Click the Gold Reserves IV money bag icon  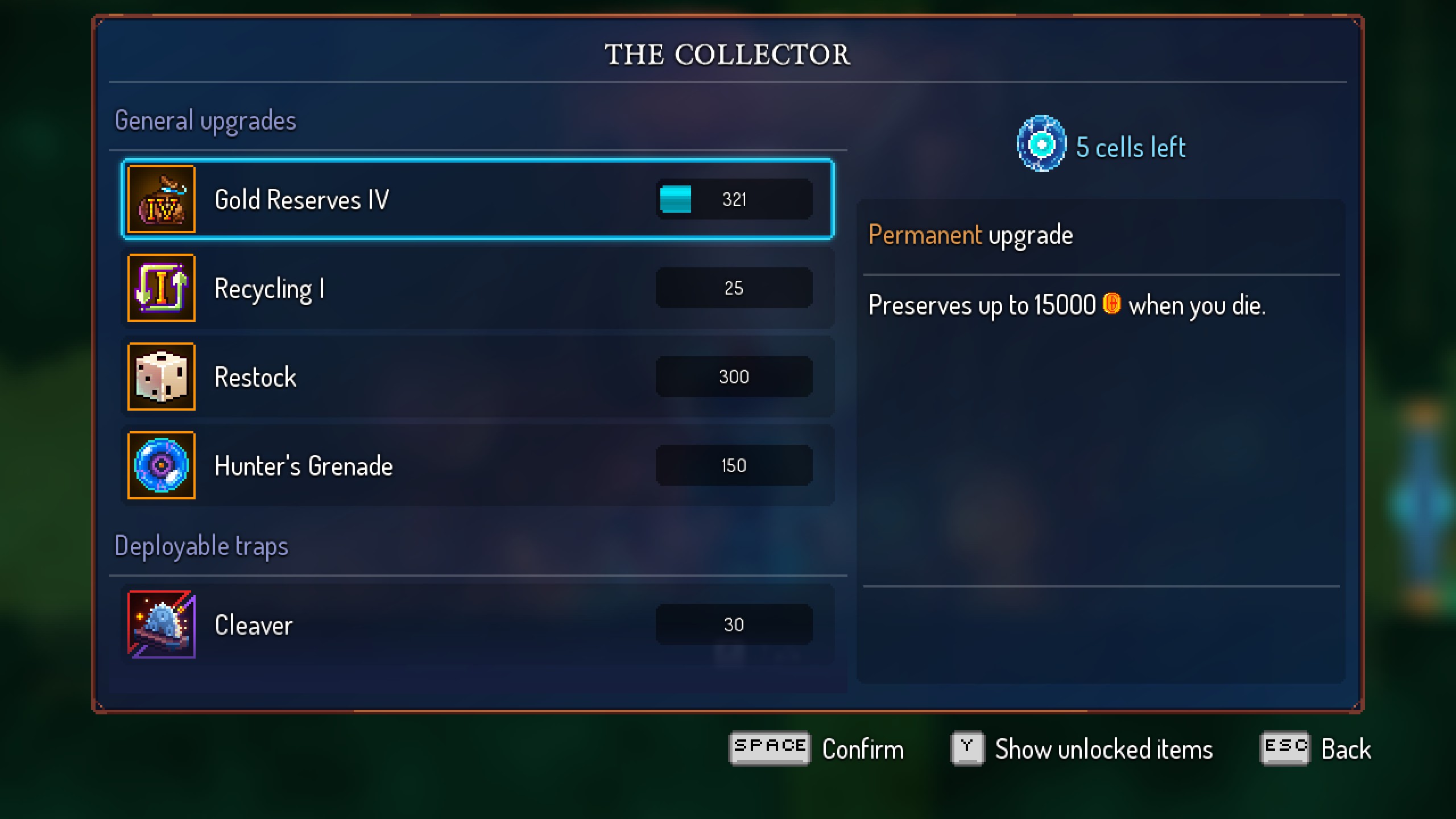pyautogui.click(x=162, y=199)
